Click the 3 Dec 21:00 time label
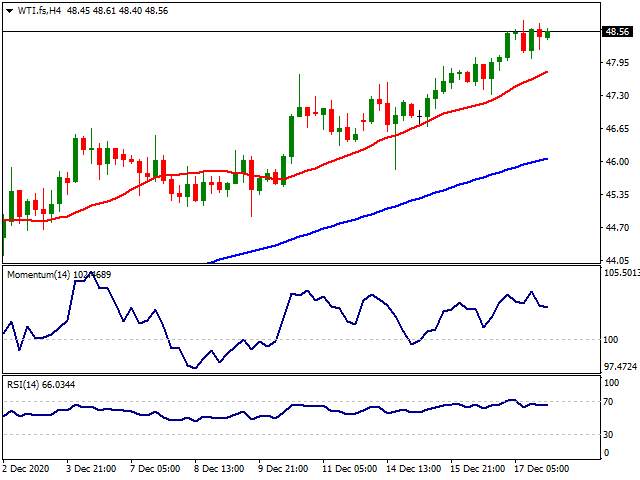Viewport: 640px width, 480px height. coord(91,469)
